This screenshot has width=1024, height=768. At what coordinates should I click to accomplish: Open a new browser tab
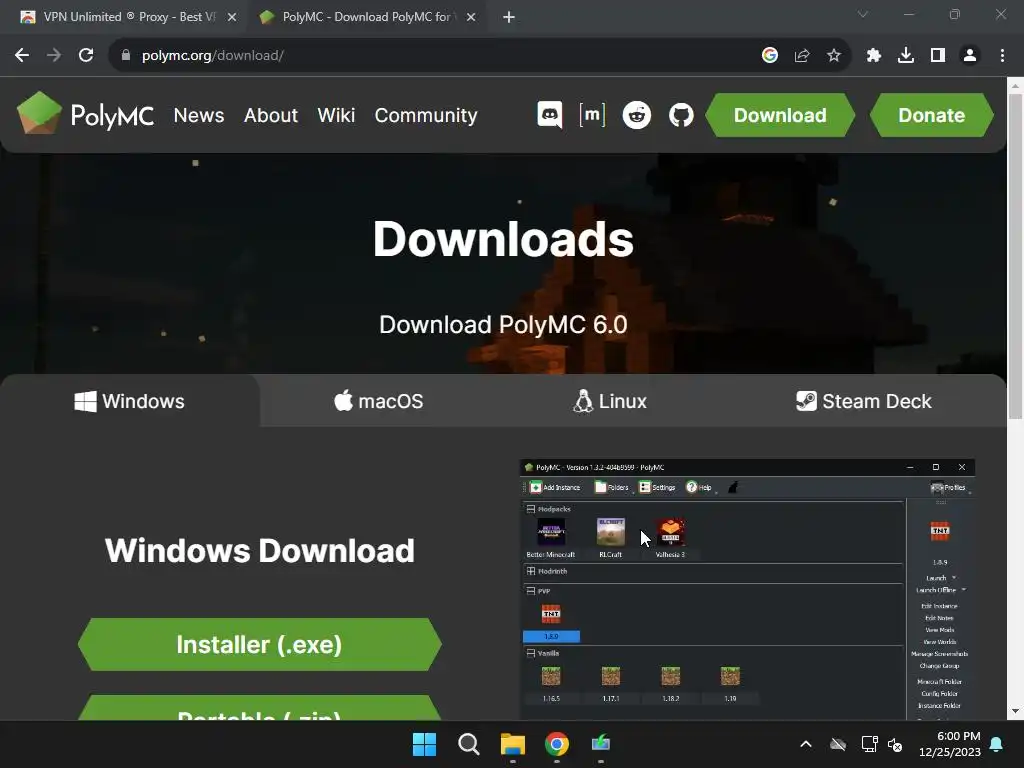[509, 17]
